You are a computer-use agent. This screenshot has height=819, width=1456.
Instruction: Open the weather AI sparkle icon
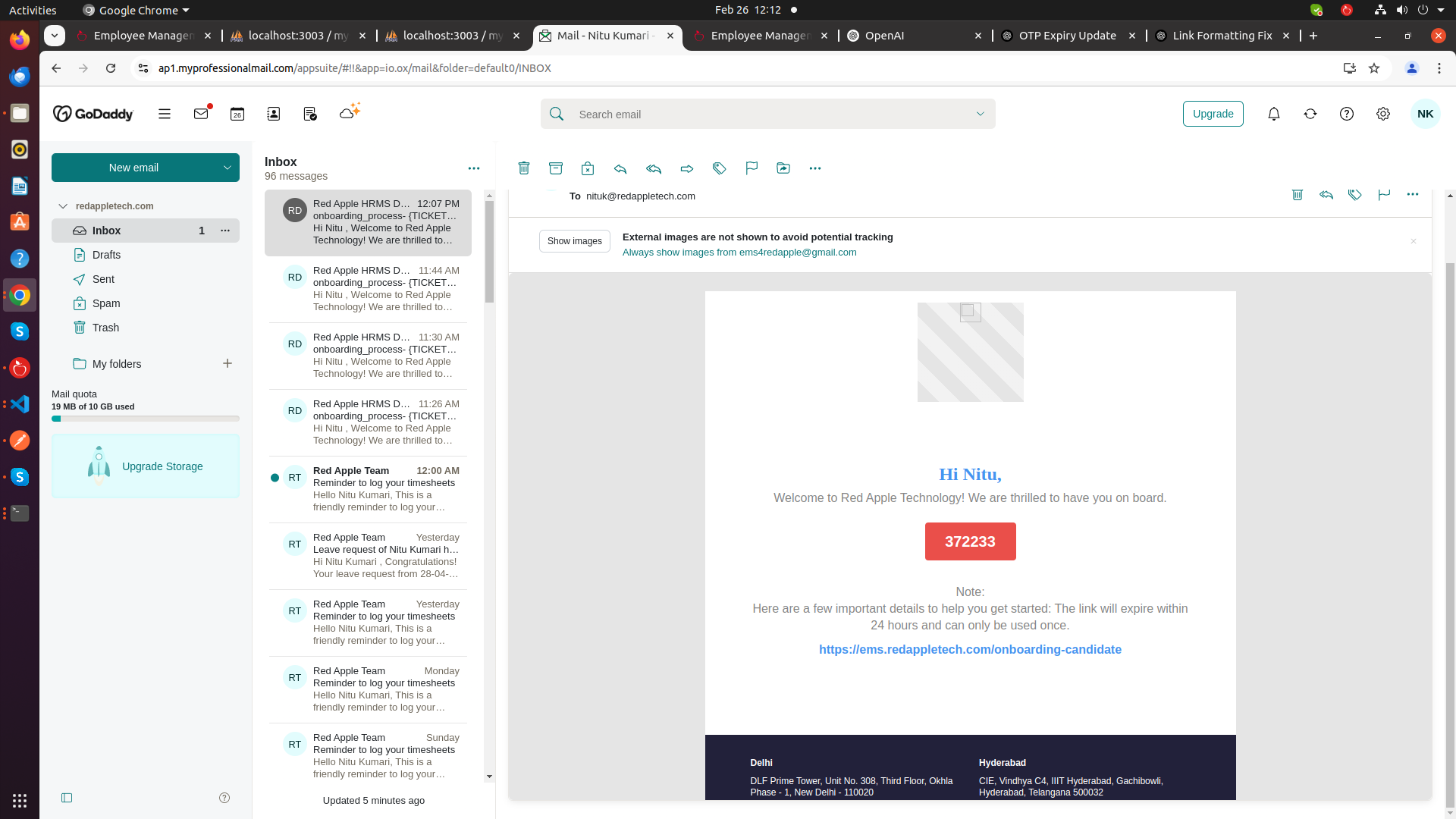(350, 111)
